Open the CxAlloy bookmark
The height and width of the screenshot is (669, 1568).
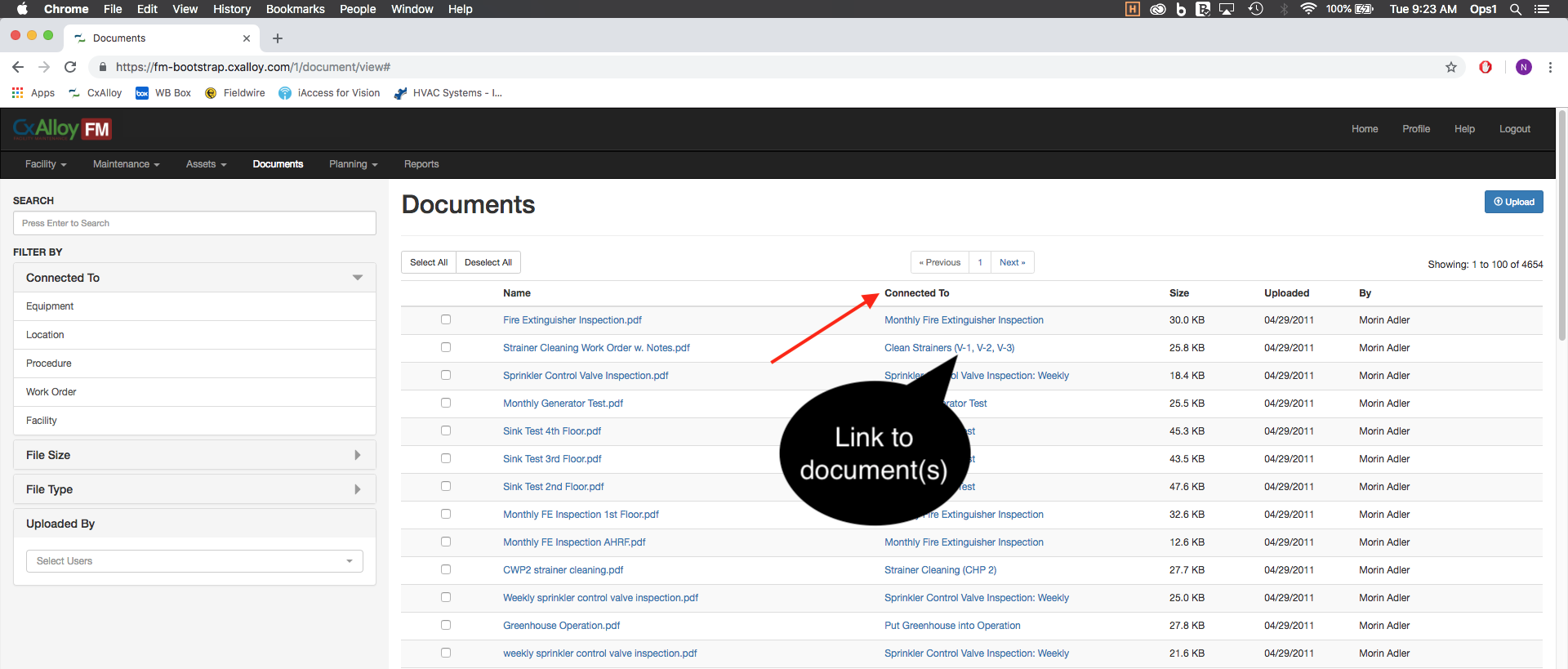(96, 93)
